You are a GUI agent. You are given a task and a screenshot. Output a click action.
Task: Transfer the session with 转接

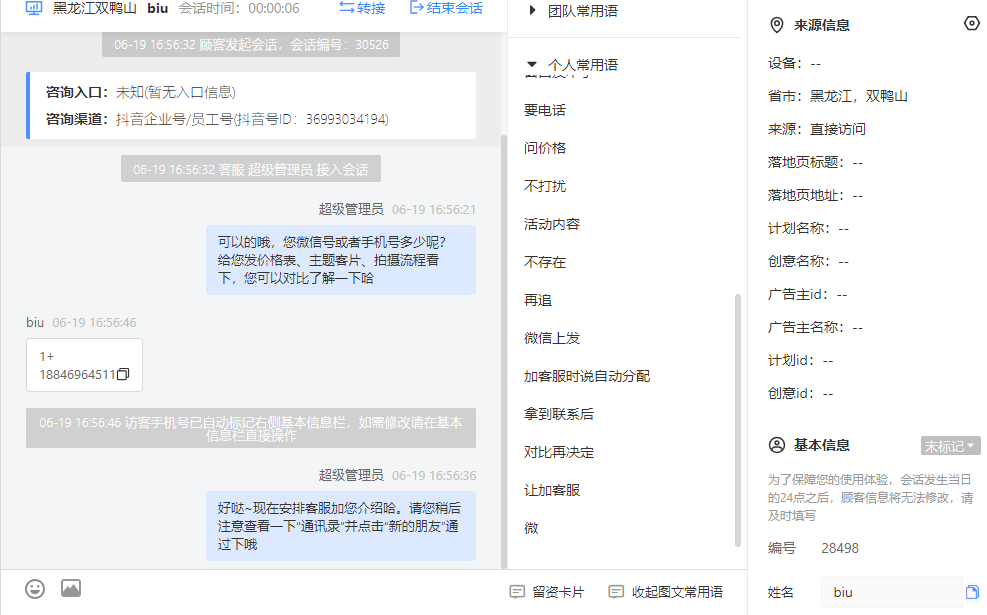point(363,8)
